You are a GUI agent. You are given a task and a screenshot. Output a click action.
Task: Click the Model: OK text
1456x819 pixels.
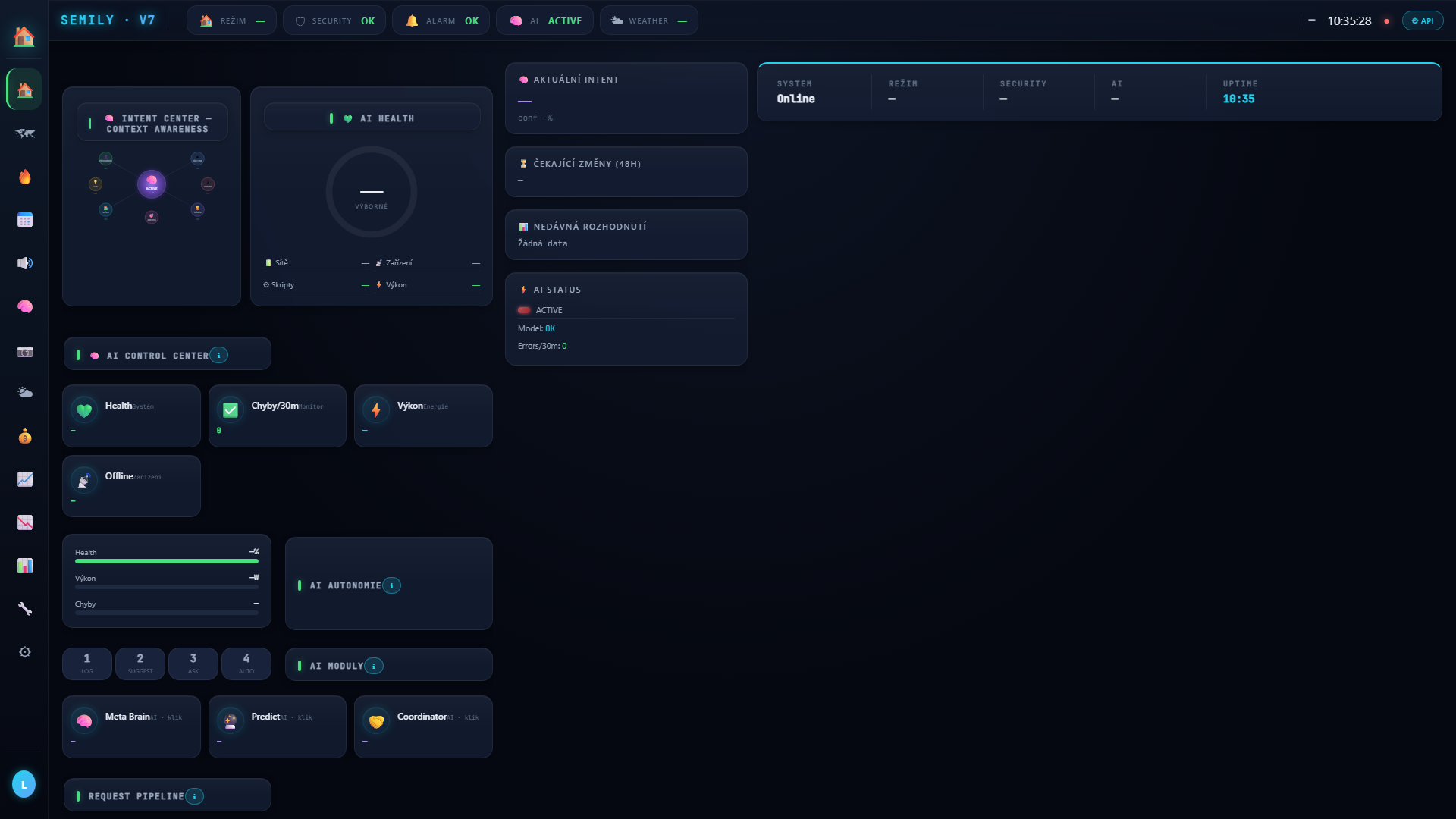pos(536,328)
